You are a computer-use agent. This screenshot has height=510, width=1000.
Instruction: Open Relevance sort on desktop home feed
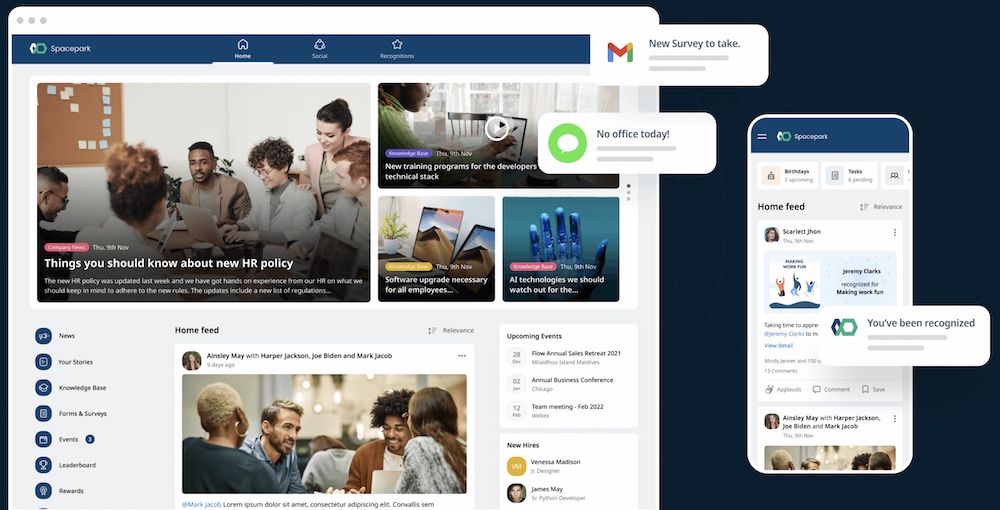[451, 330]
